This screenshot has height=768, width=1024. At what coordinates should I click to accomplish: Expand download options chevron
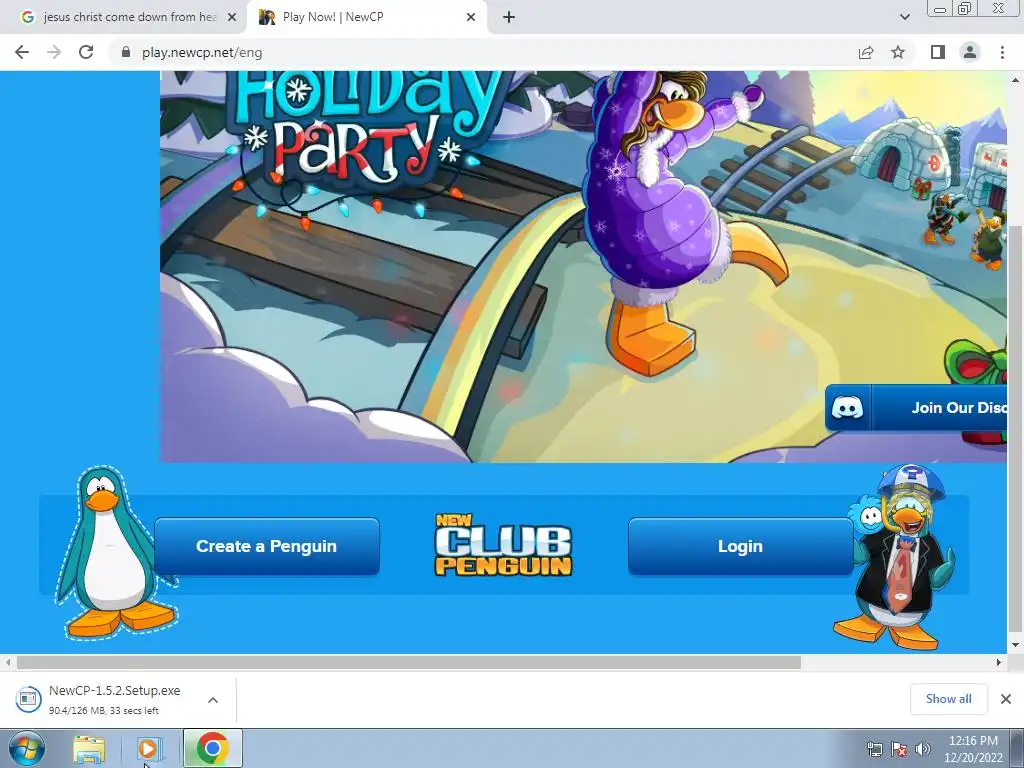click(213, 699)
